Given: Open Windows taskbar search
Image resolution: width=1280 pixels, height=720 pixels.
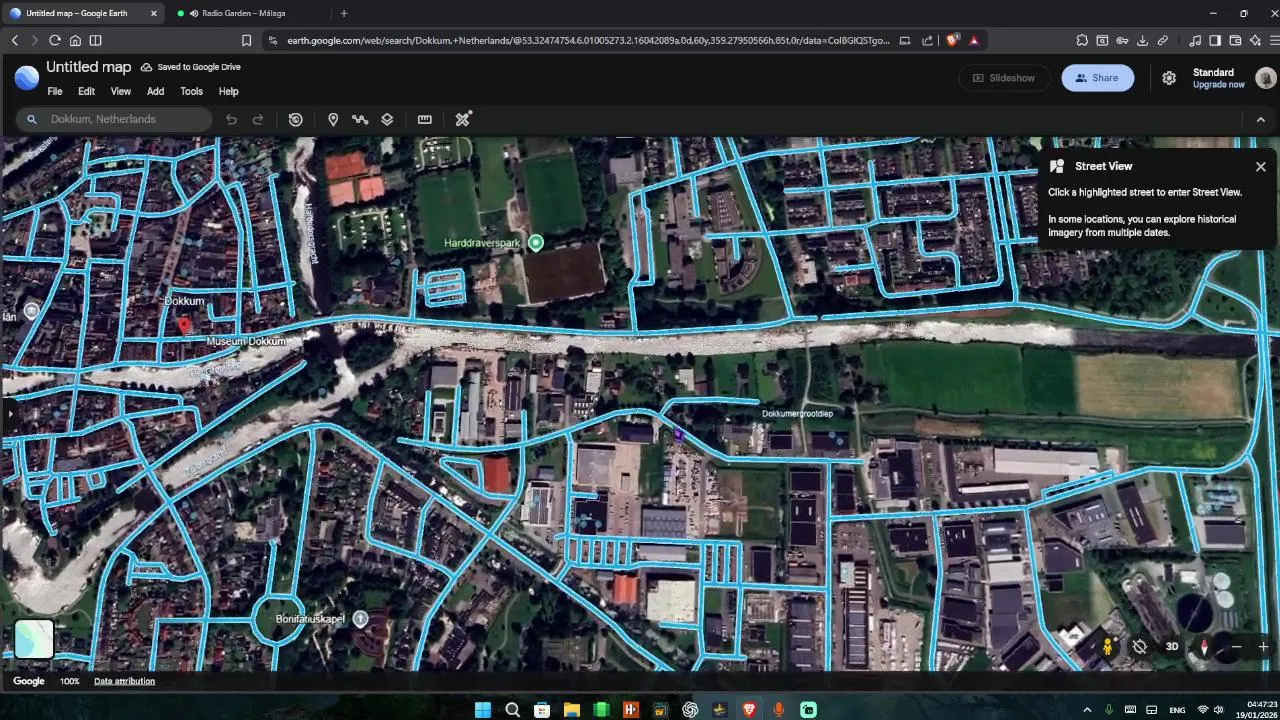Looking at the screenshot, I should coord(512,710).
